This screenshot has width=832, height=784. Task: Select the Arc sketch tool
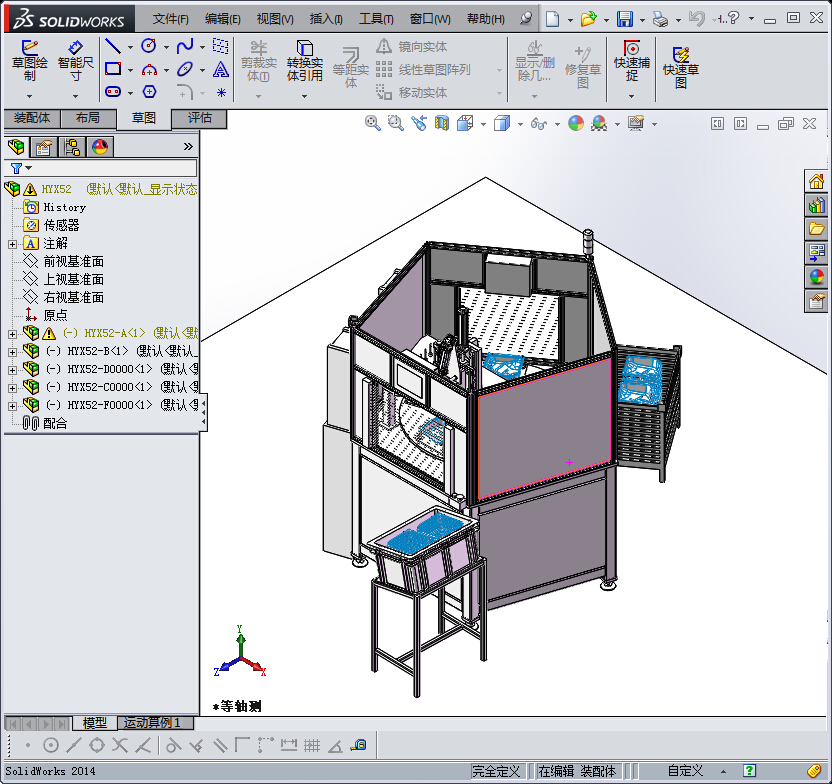149,69
